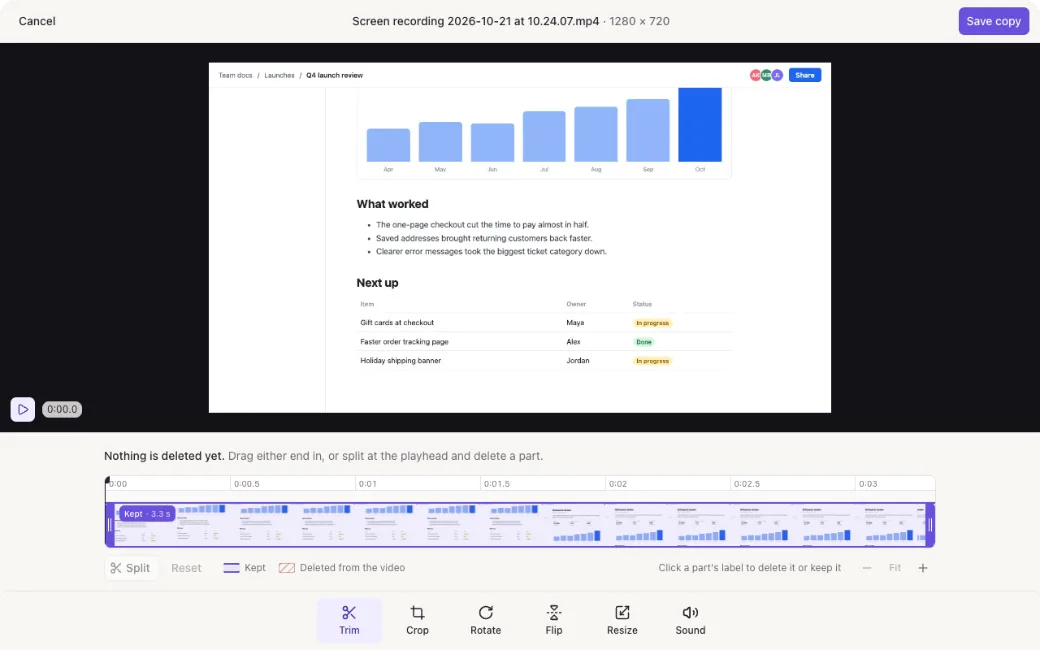Click the 0:00.5 ruler mark
This screenshot has width=1040, height=650.
[246, 484]
